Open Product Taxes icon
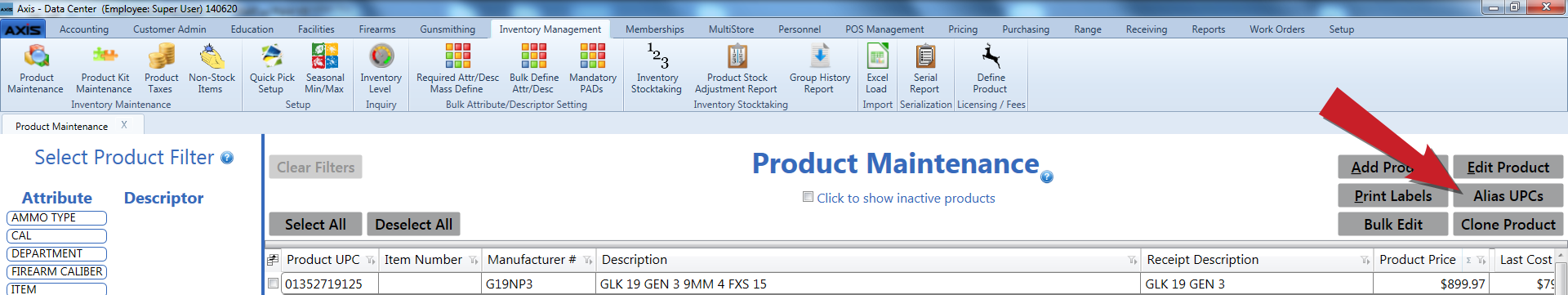 coord(162,69)
